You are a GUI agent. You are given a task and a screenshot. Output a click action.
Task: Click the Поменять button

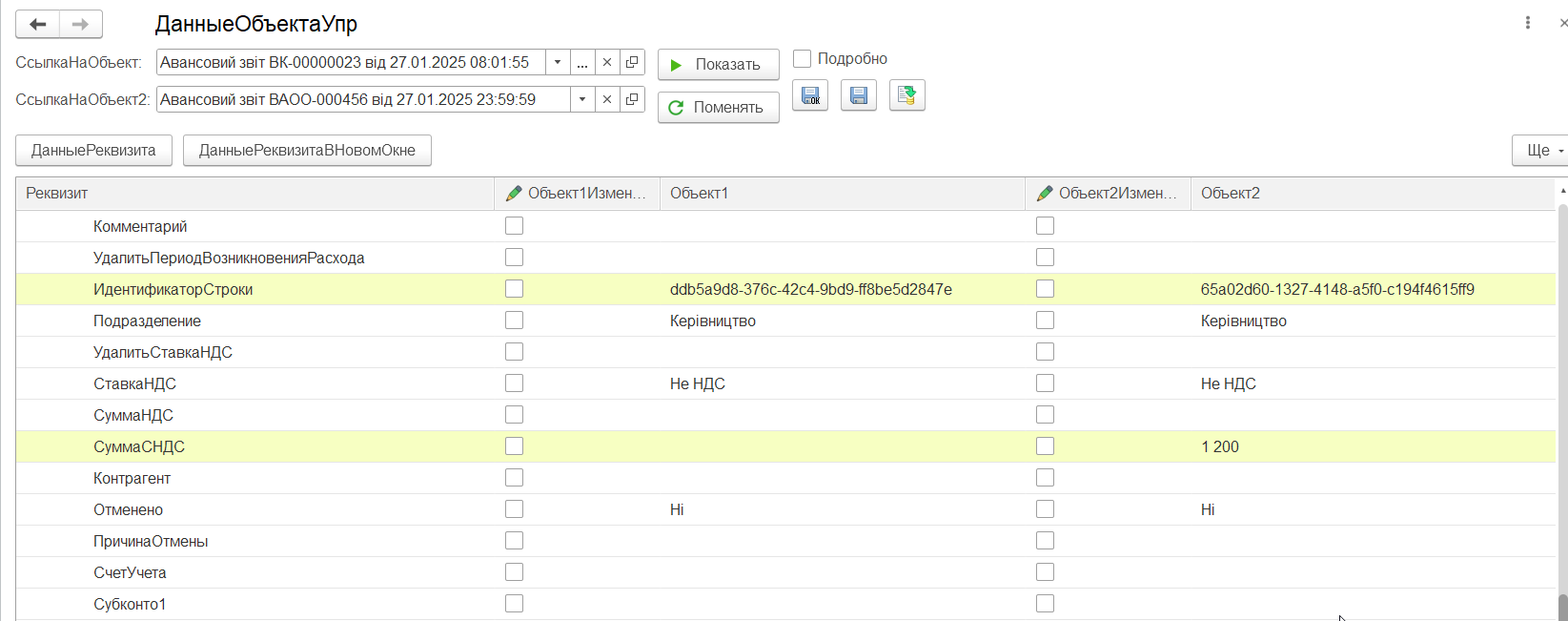tap(719, 108)
